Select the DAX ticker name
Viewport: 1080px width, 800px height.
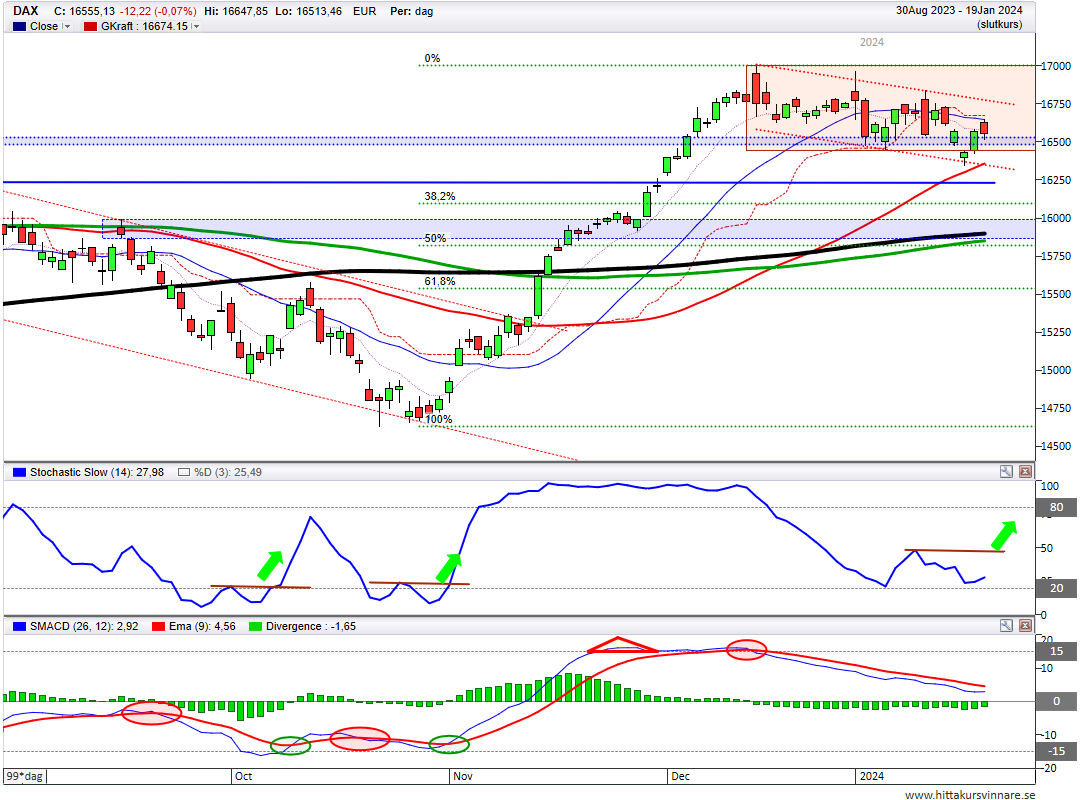(x=25, y=11)
